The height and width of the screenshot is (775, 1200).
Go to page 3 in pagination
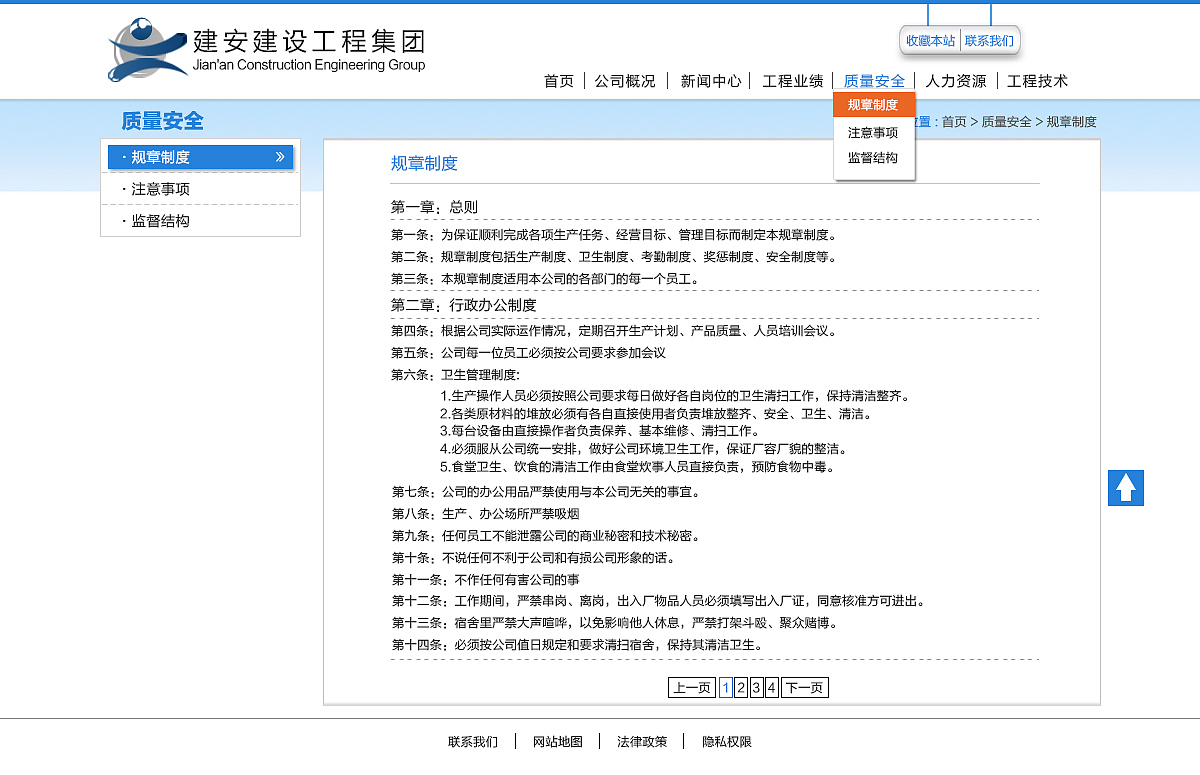[755, 687]
